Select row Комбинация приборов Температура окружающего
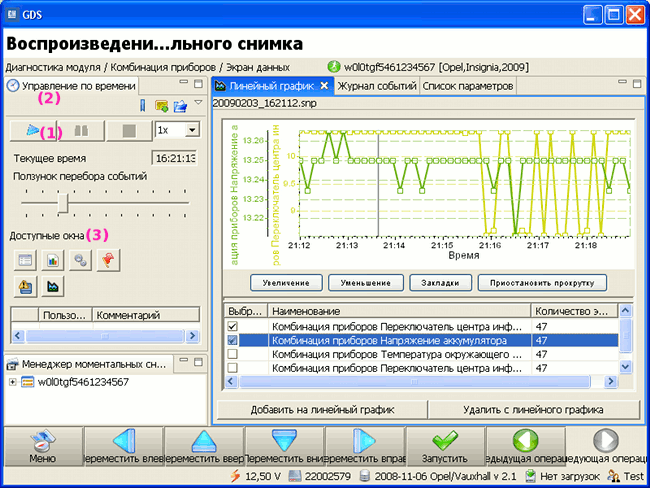650x488 pixels. (x=421, y=354)
